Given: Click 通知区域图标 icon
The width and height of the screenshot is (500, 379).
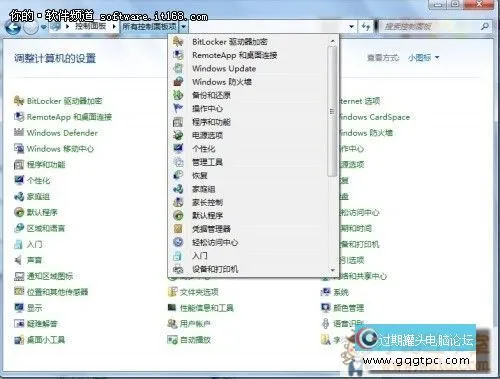Looking at the screenshot, I should 19,276.
